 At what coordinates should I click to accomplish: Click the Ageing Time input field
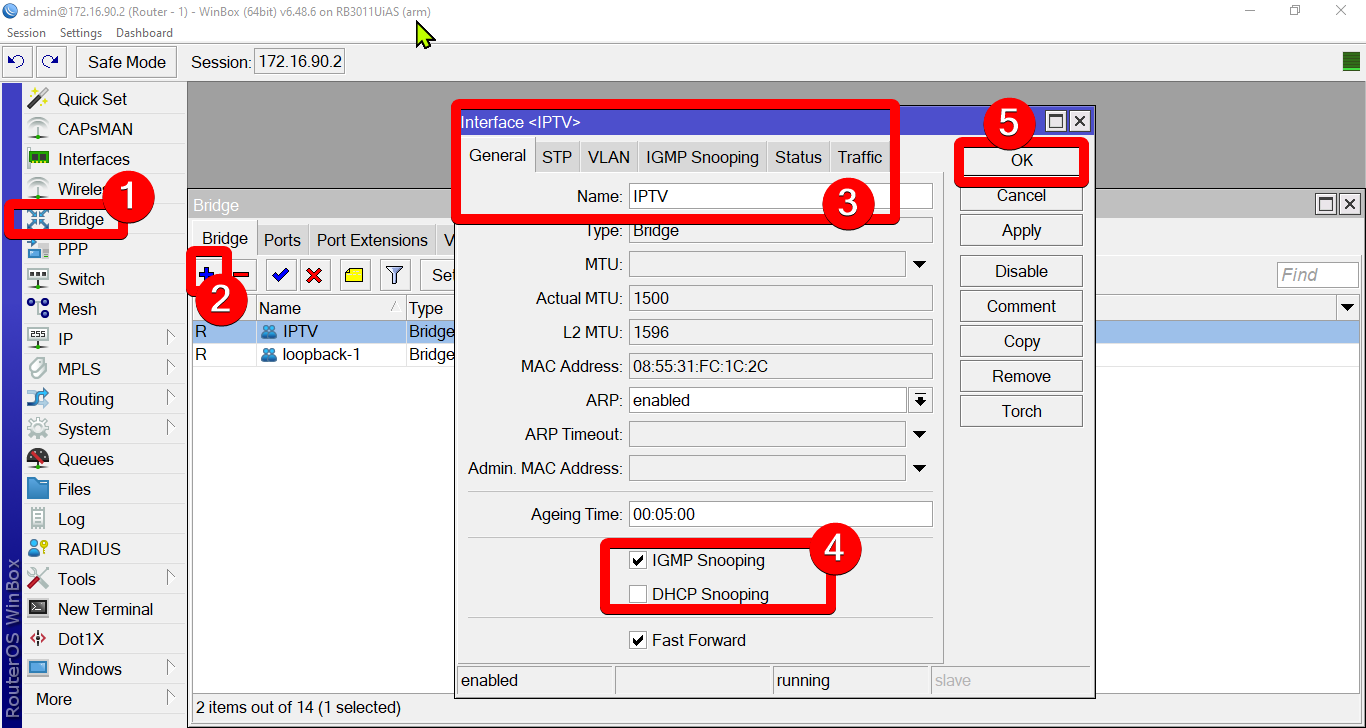click(780, 514)
